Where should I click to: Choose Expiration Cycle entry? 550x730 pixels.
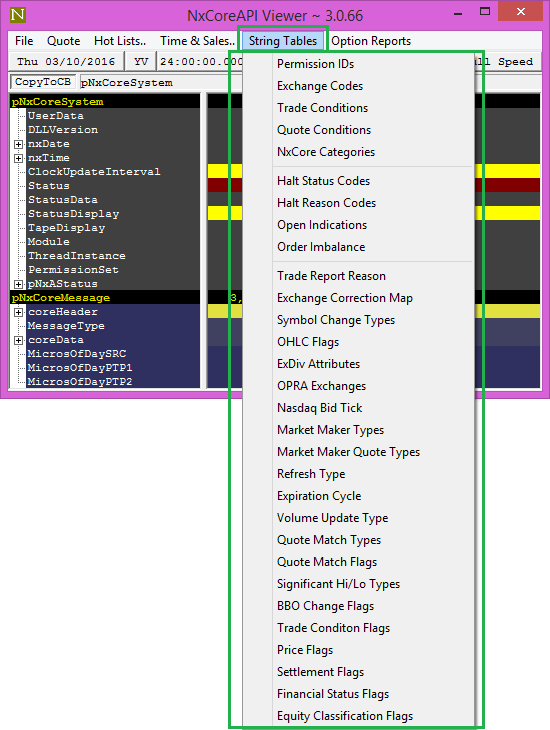tap(319, 496)
